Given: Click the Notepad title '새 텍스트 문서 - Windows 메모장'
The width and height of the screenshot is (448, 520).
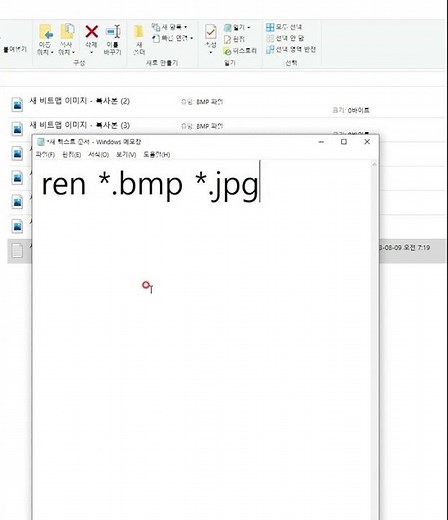Looking at the screenshot, I should [94, 142].
